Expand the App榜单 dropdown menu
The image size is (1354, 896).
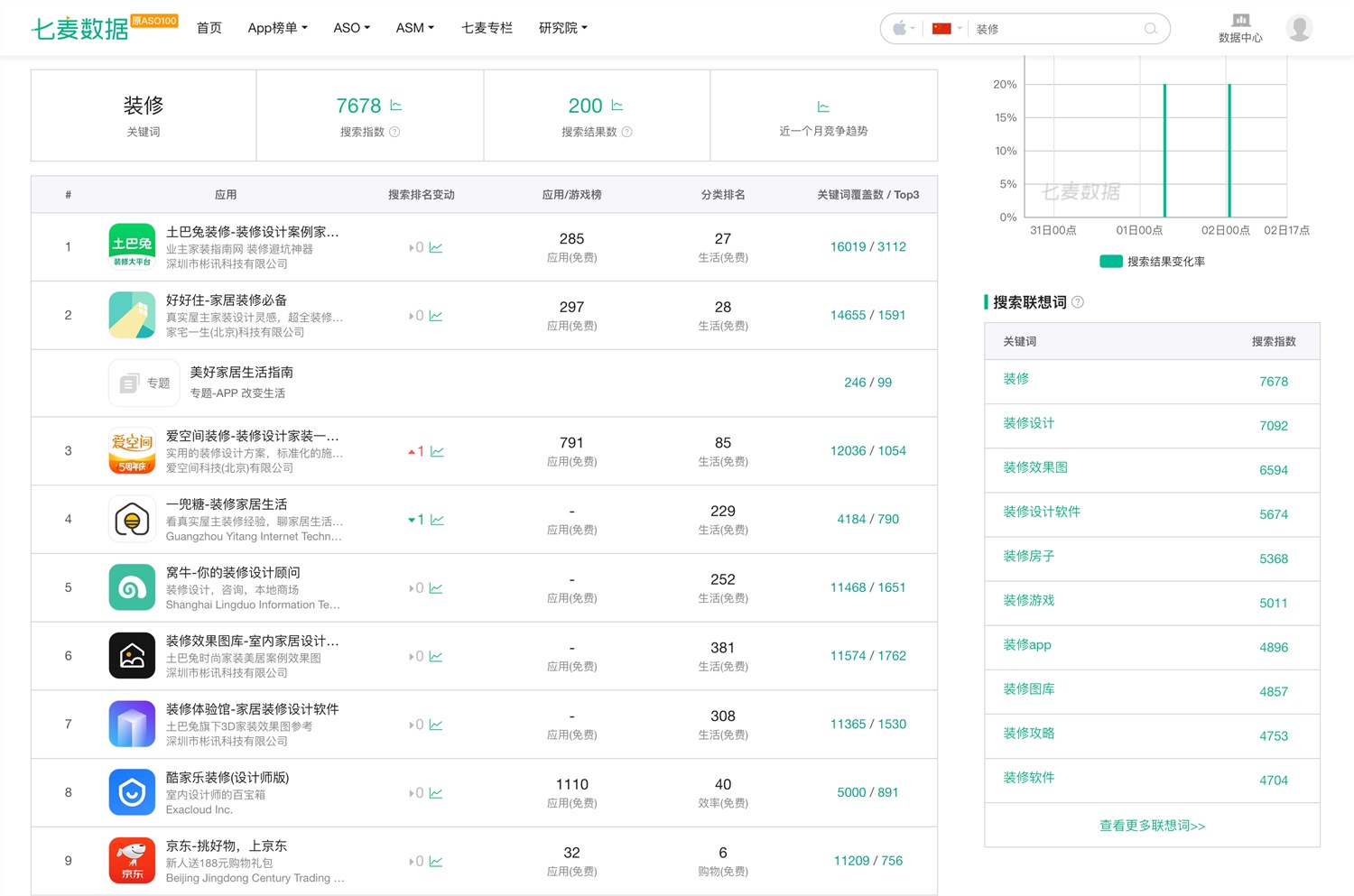pyautogui.click(x=277, y=28)
